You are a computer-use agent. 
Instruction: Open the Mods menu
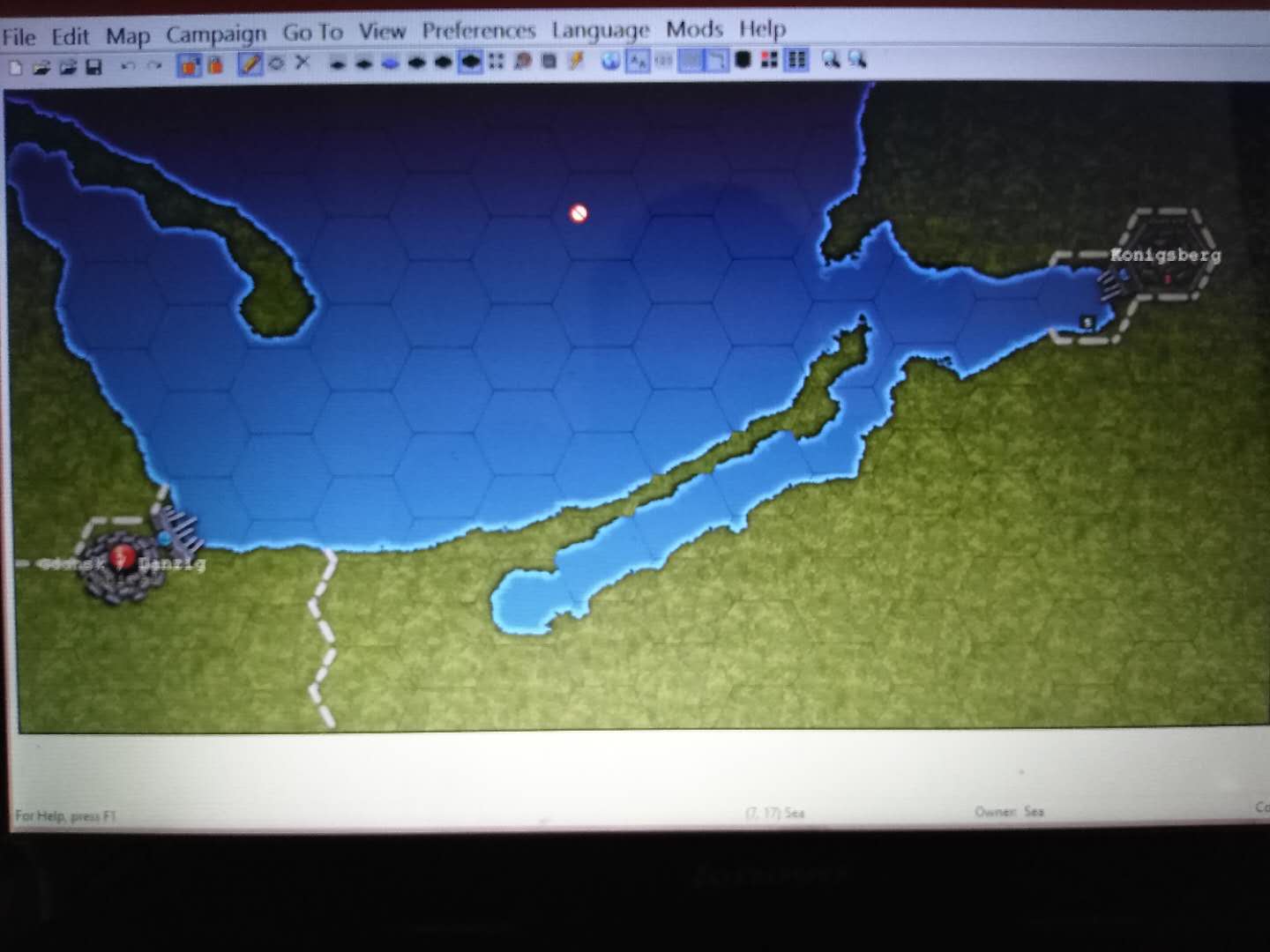click(x=694, y=29)
